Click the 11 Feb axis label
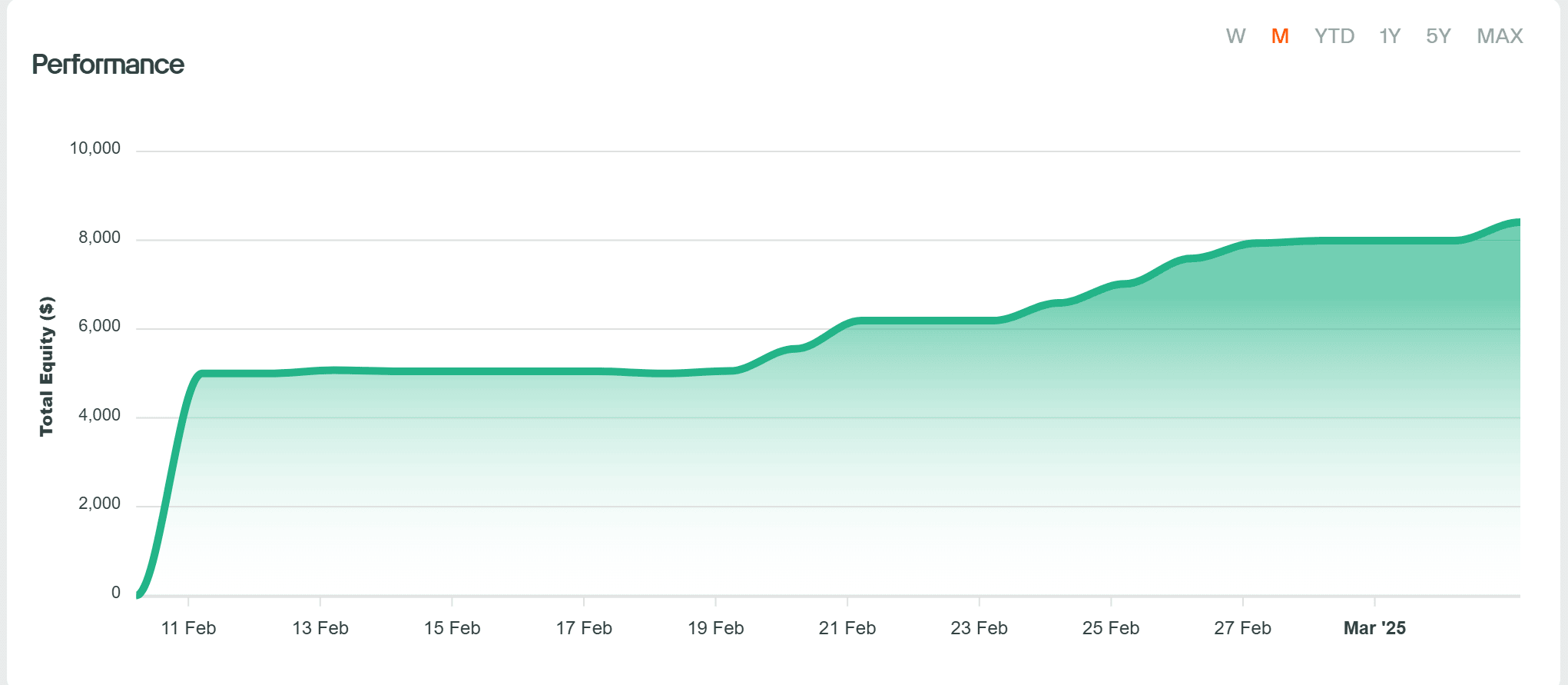Image resolution: width=1568 pixels, height=685 pixels. tap(189, 628)
